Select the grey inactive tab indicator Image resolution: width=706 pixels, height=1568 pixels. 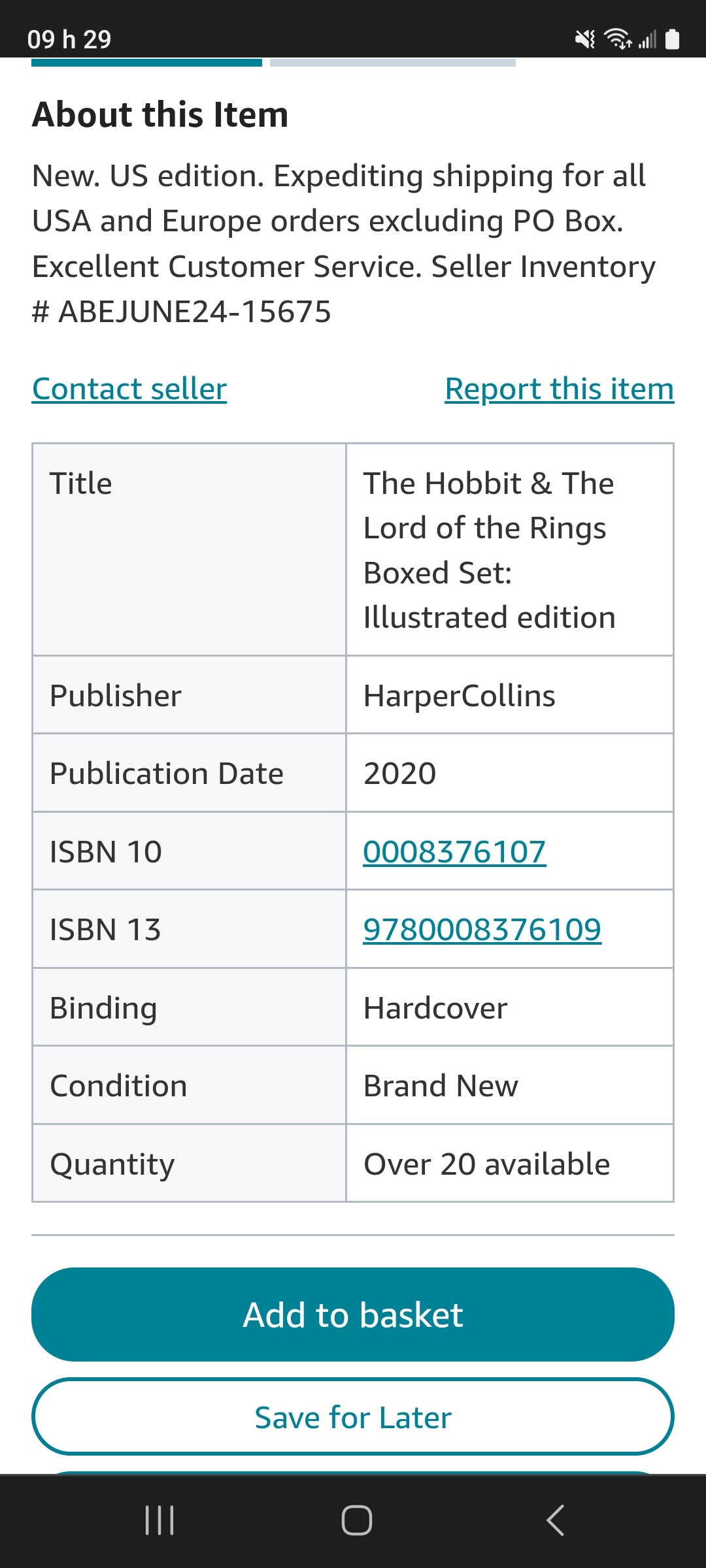point(393,63)
